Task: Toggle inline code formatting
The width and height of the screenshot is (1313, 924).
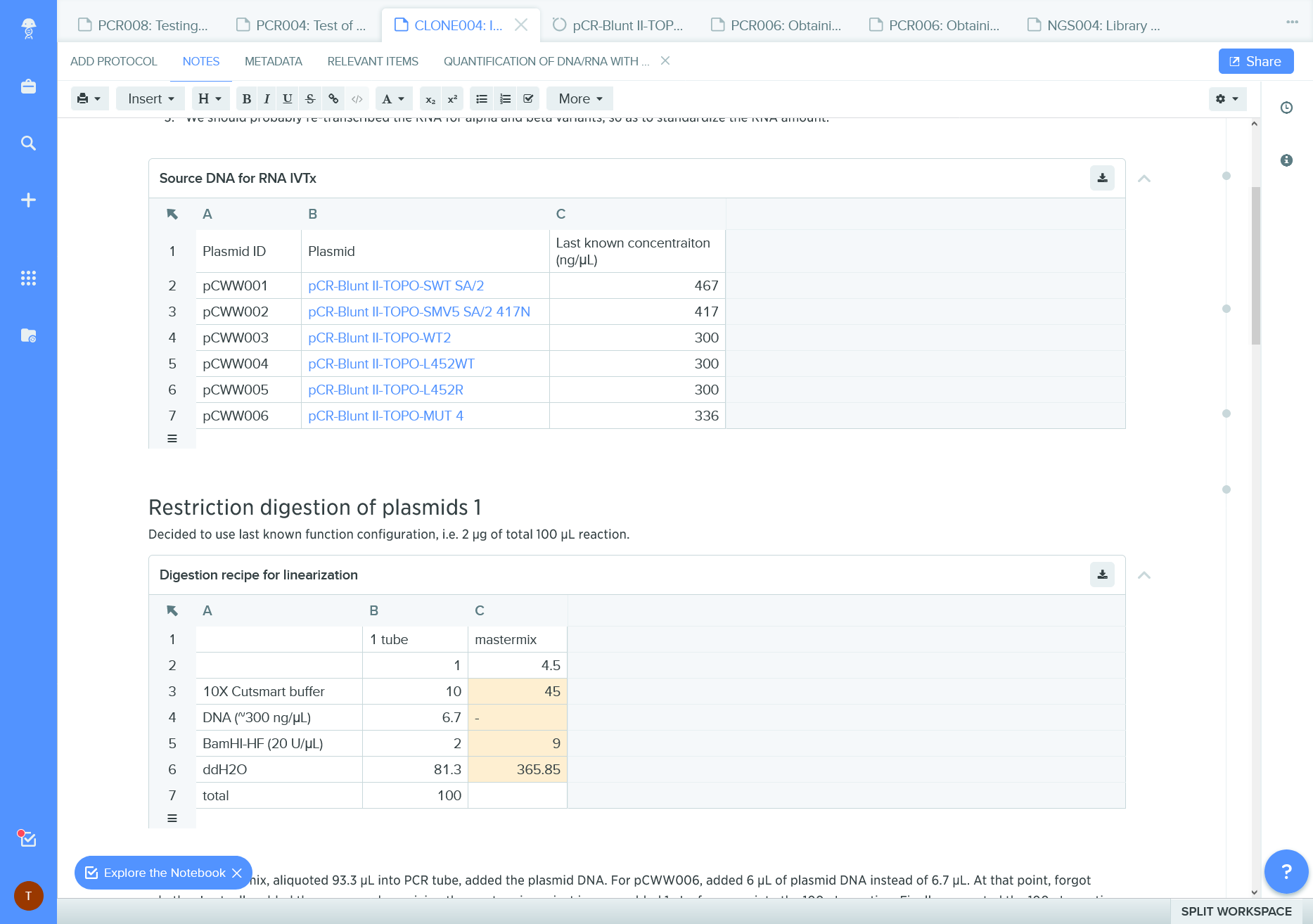Action: coord(357,99)
